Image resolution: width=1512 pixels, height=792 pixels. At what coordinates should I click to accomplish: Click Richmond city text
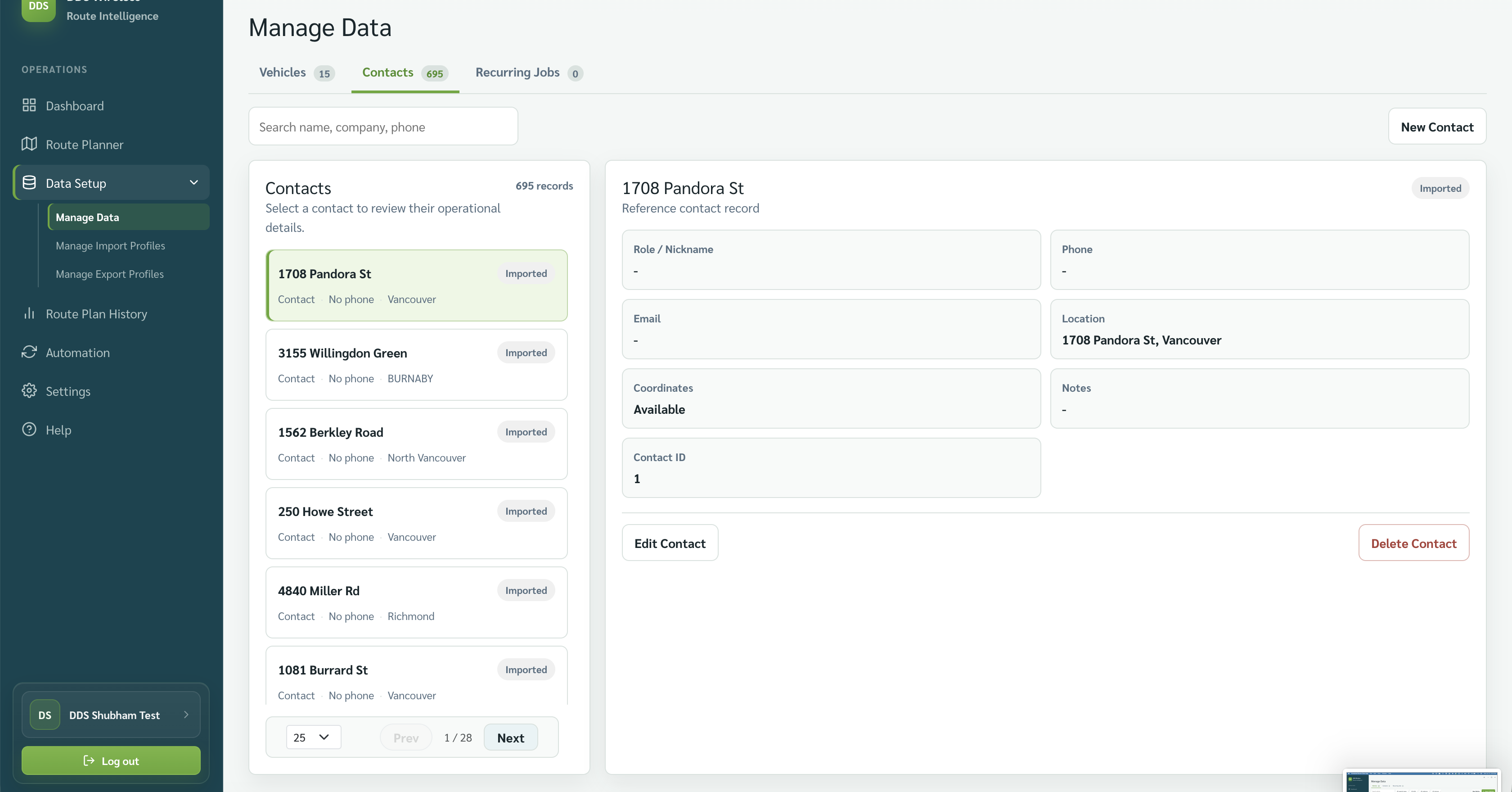tap(411, 616)
